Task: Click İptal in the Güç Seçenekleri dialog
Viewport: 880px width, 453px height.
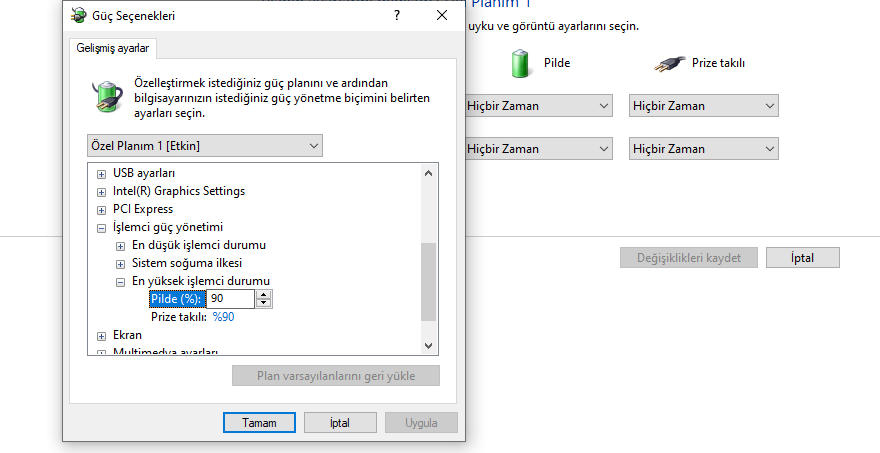Action: (340, 423)
